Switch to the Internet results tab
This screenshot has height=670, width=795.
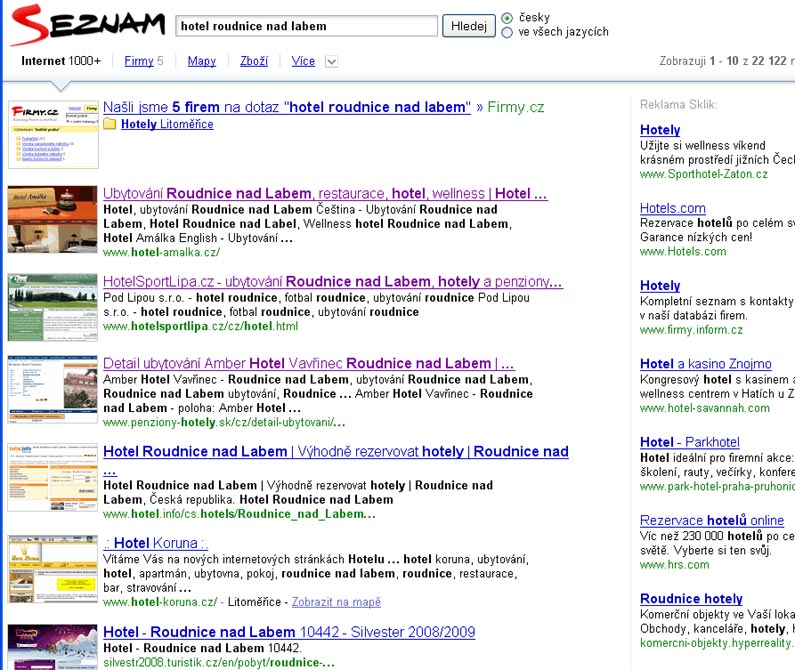61,61
